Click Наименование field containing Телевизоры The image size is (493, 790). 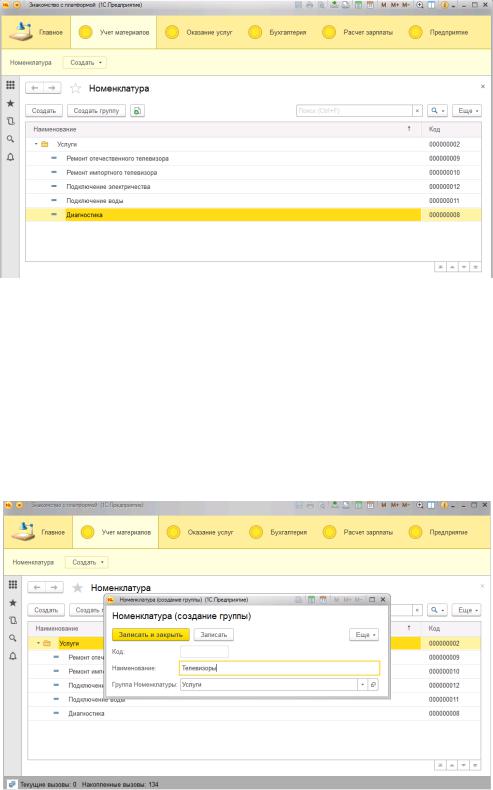click(x=279, y=668)
